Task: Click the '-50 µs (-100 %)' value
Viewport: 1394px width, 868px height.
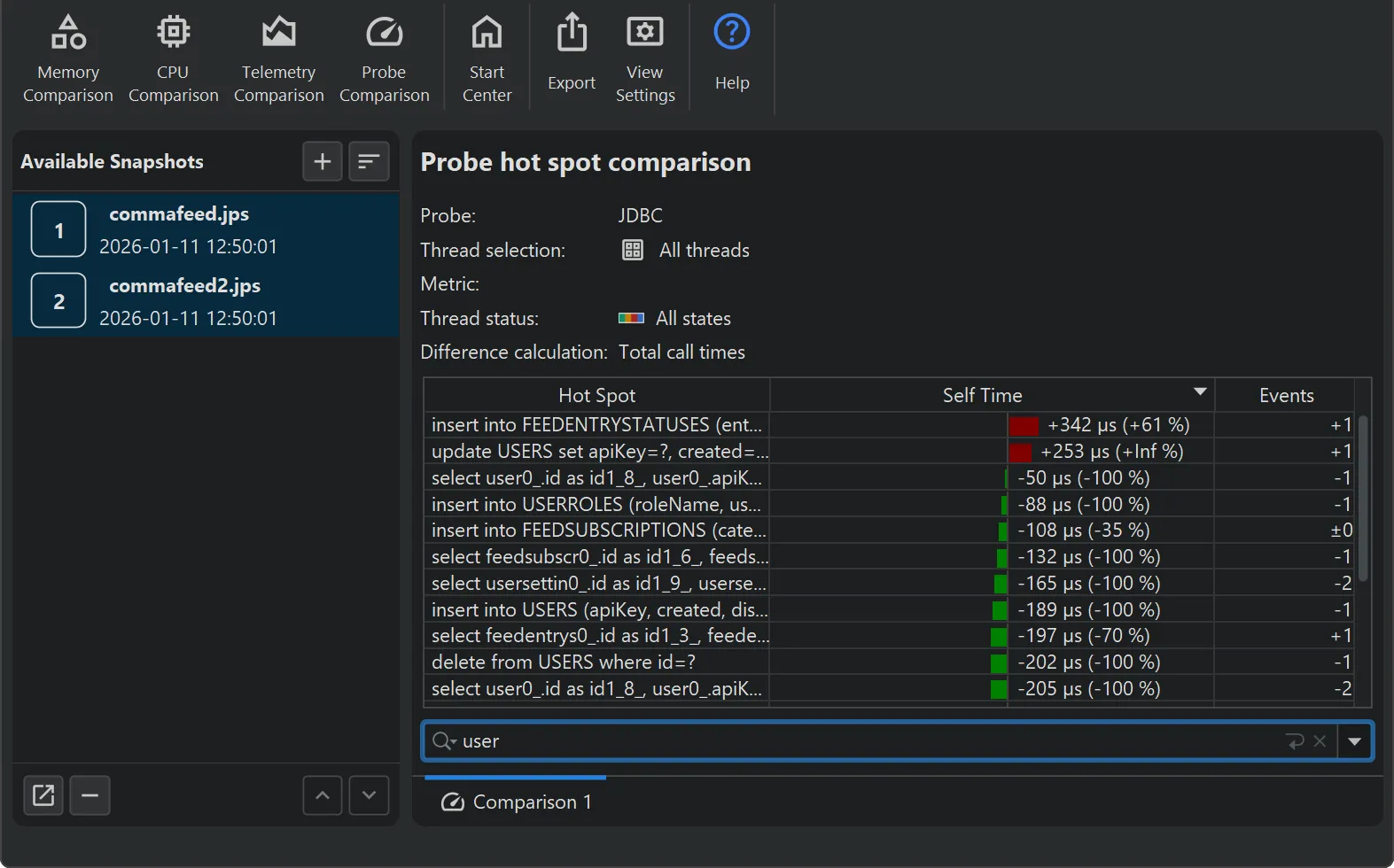Action: tap(1083, 478)
